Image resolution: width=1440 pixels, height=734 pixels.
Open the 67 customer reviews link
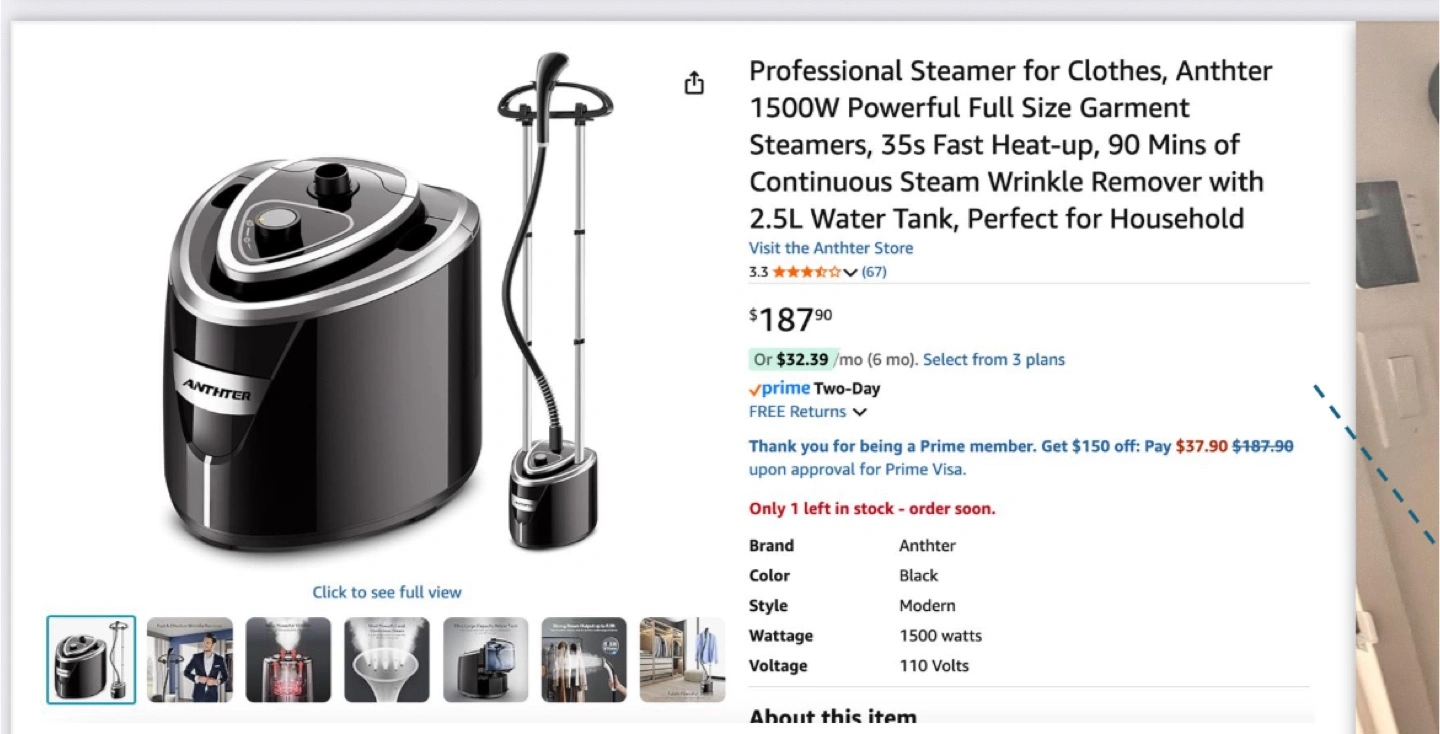pyautogui.click(x=874, y=272)
